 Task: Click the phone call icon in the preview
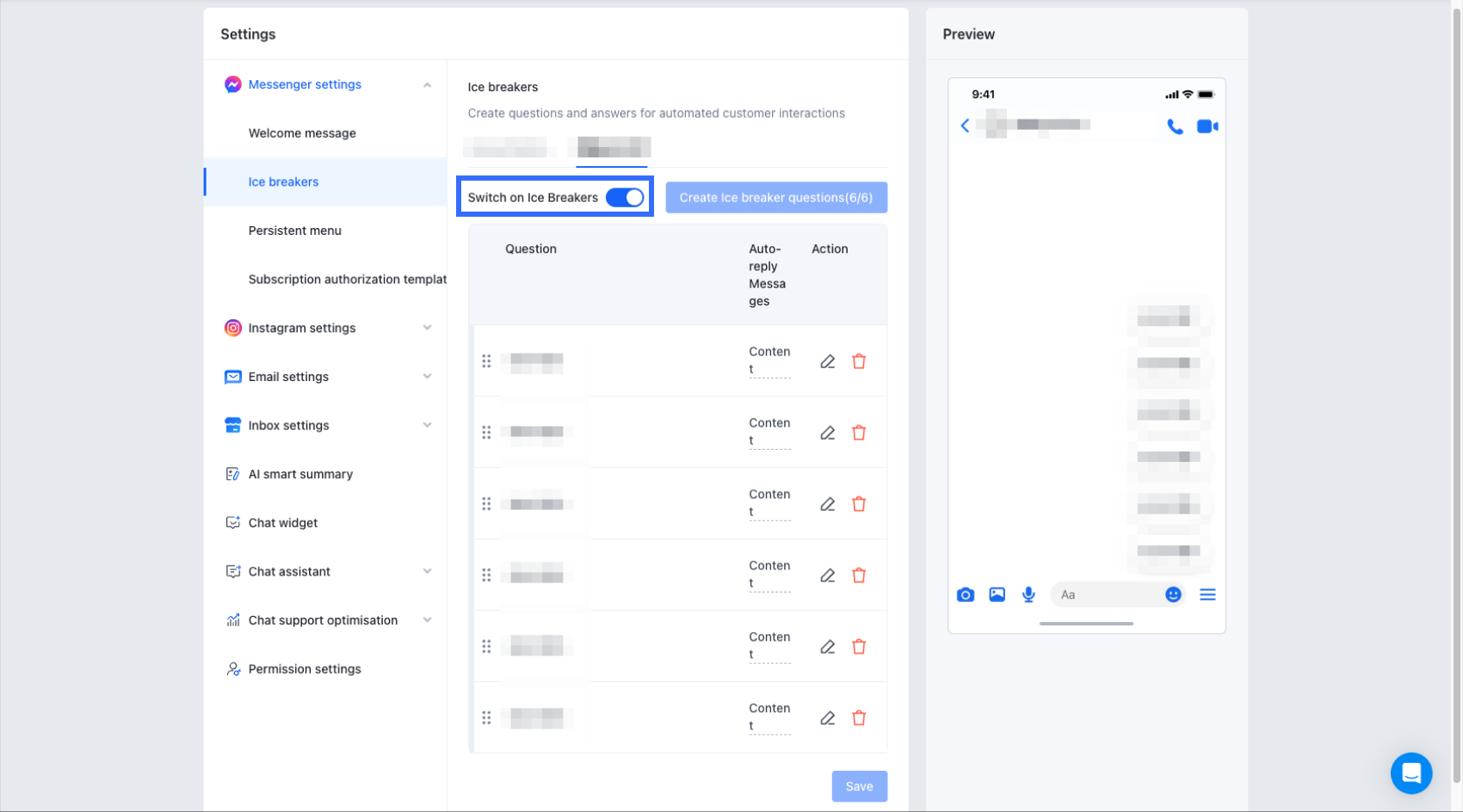pos(1175,126)
